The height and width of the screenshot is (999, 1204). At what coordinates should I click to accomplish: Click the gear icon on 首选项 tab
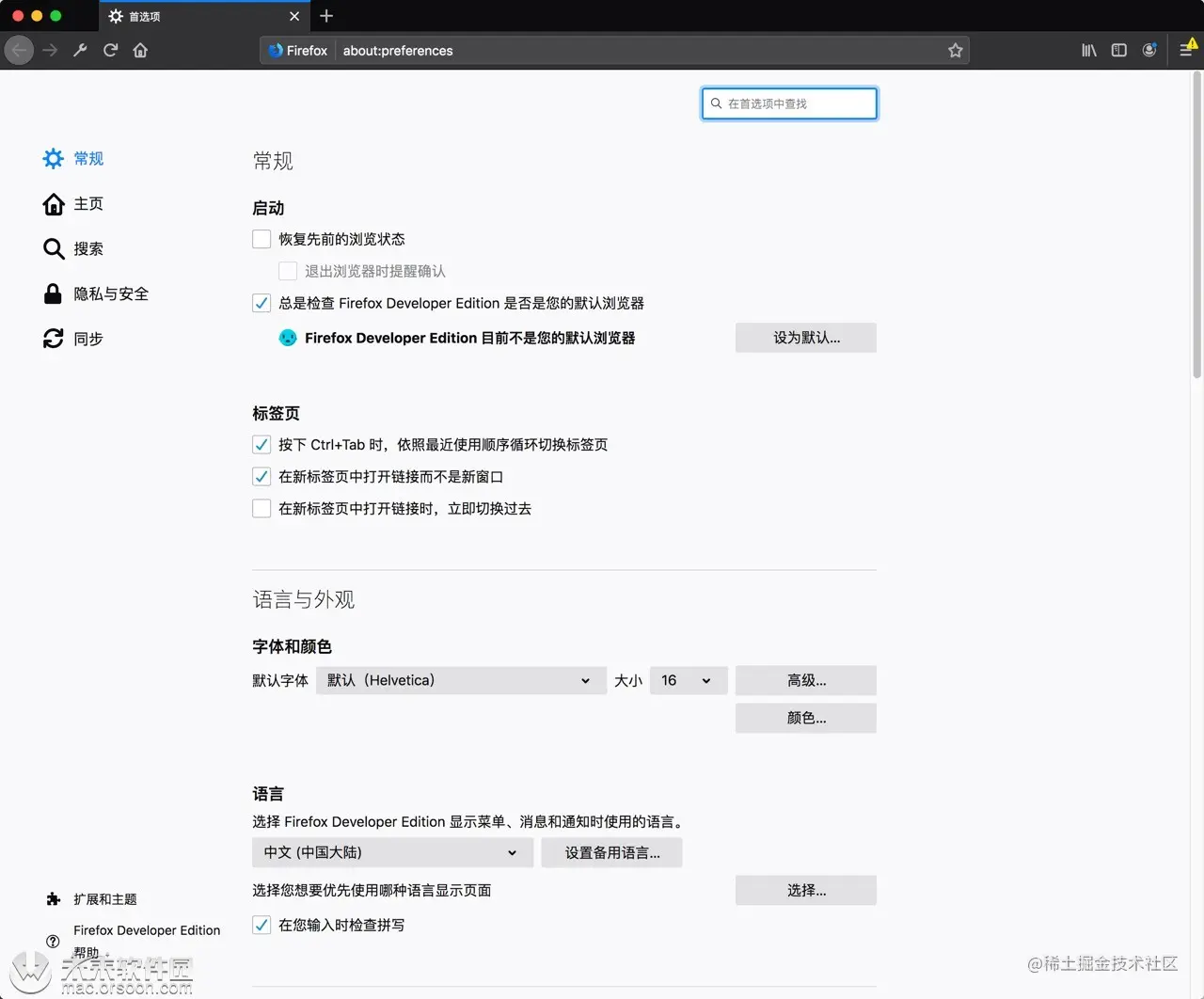[x=116, y=16]
